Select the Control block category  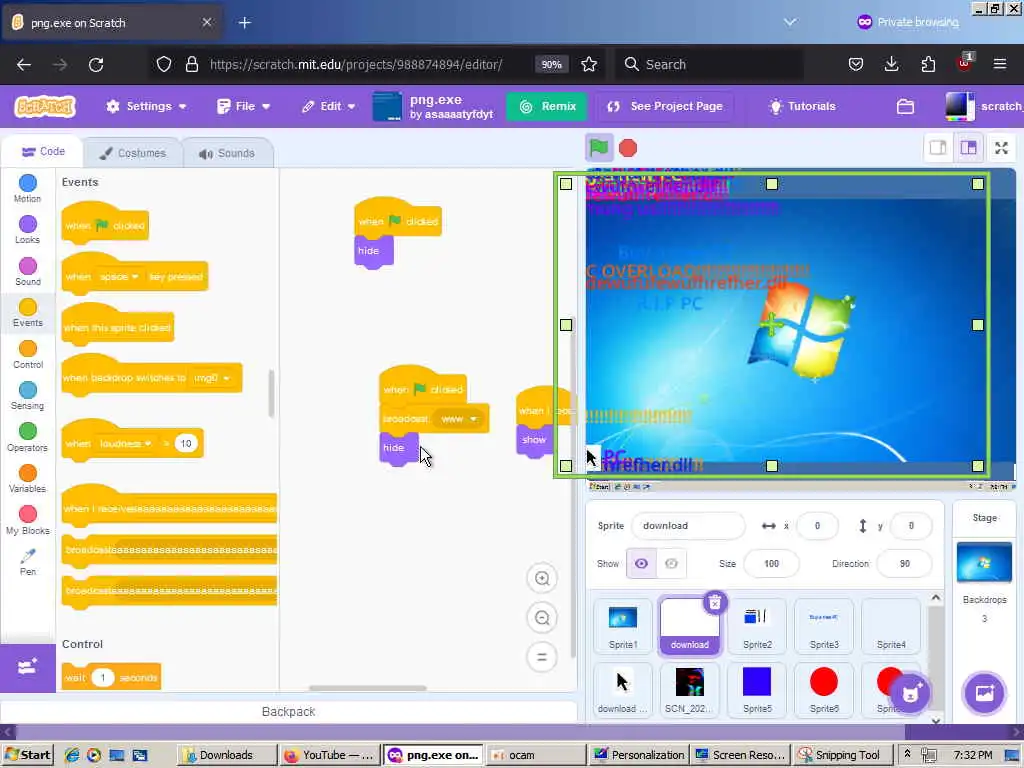pos(27,355)
